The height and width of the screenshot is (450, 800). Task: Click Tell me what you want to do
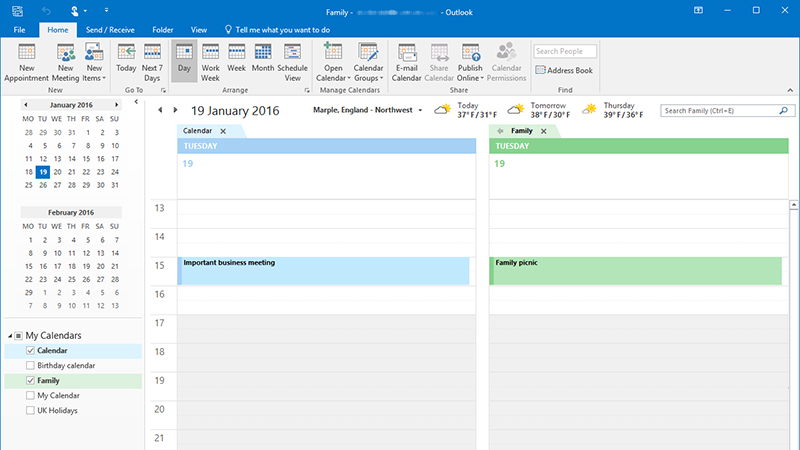[278, 30]
